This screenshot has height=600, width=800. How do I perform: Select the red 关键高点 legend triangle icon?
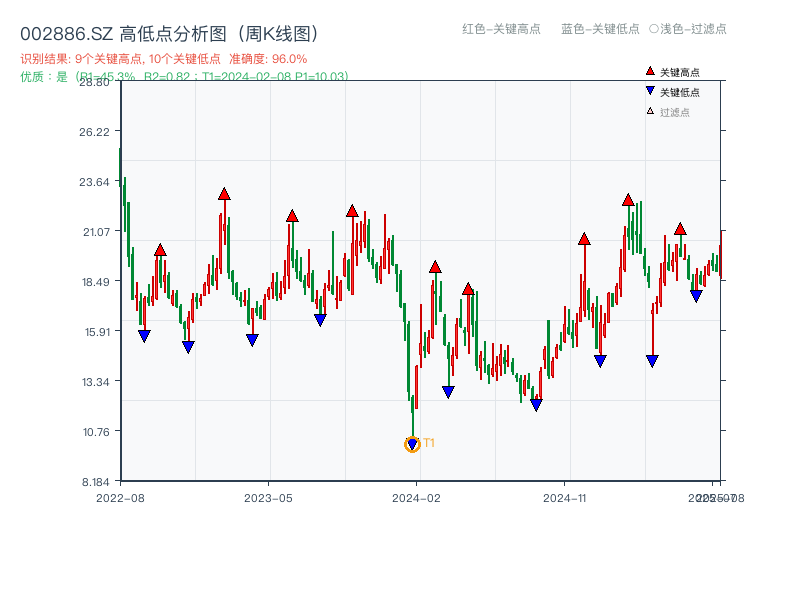point(650,71)
